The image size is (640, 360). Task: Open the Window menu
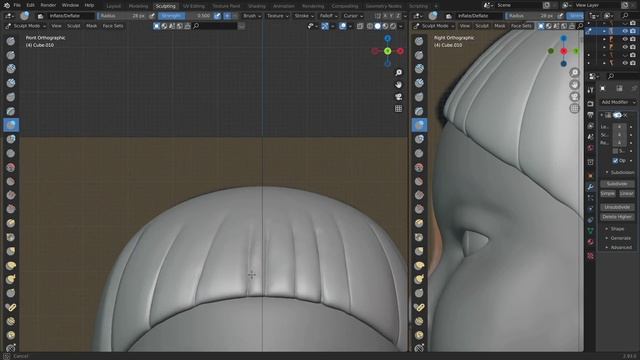pyautogui.click(x=70, y=5)
